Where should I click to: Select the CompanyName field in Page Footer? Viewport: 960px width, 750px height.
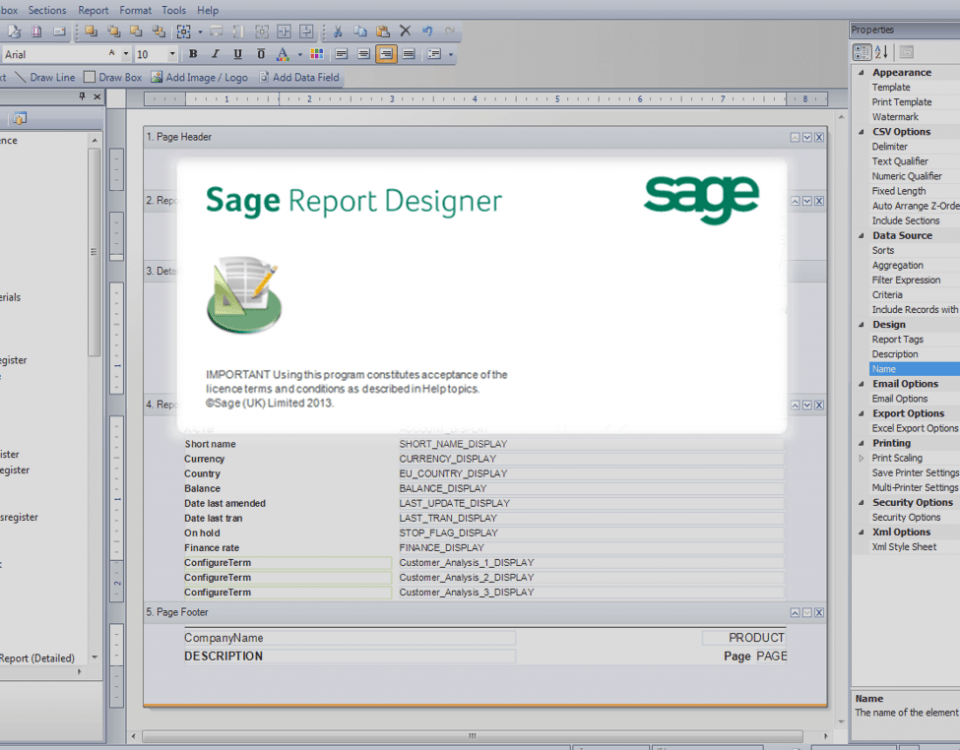(350, 638)
